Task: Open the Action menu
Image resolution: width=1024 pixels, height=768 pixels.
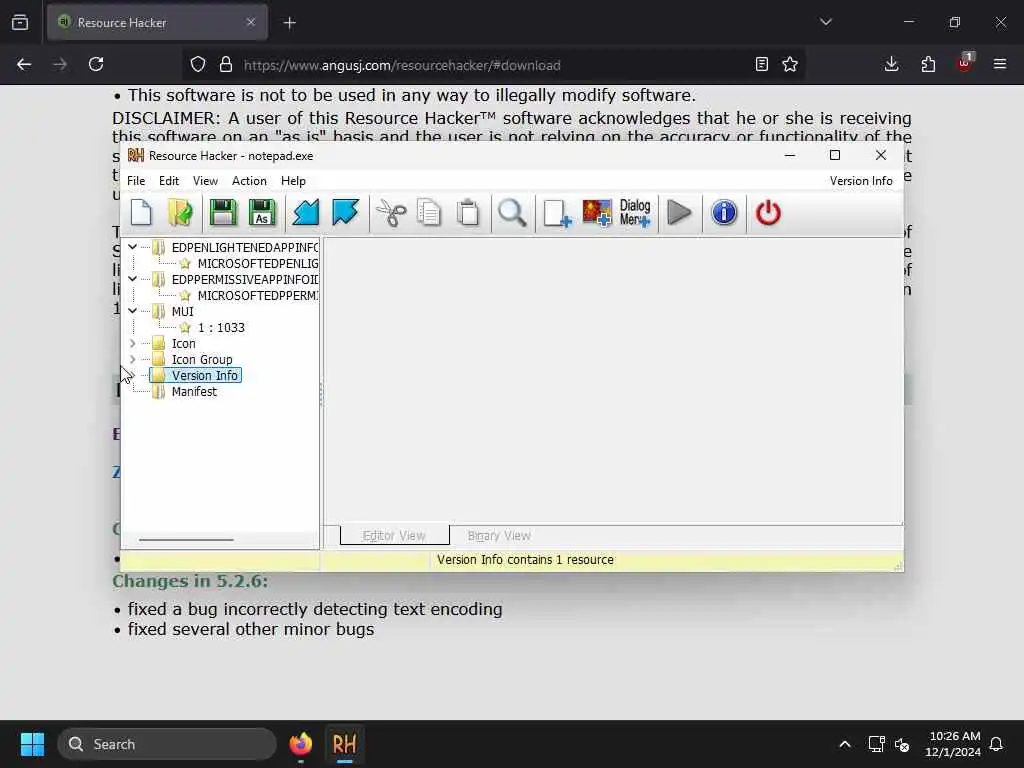Action: [x=249, y=181]
